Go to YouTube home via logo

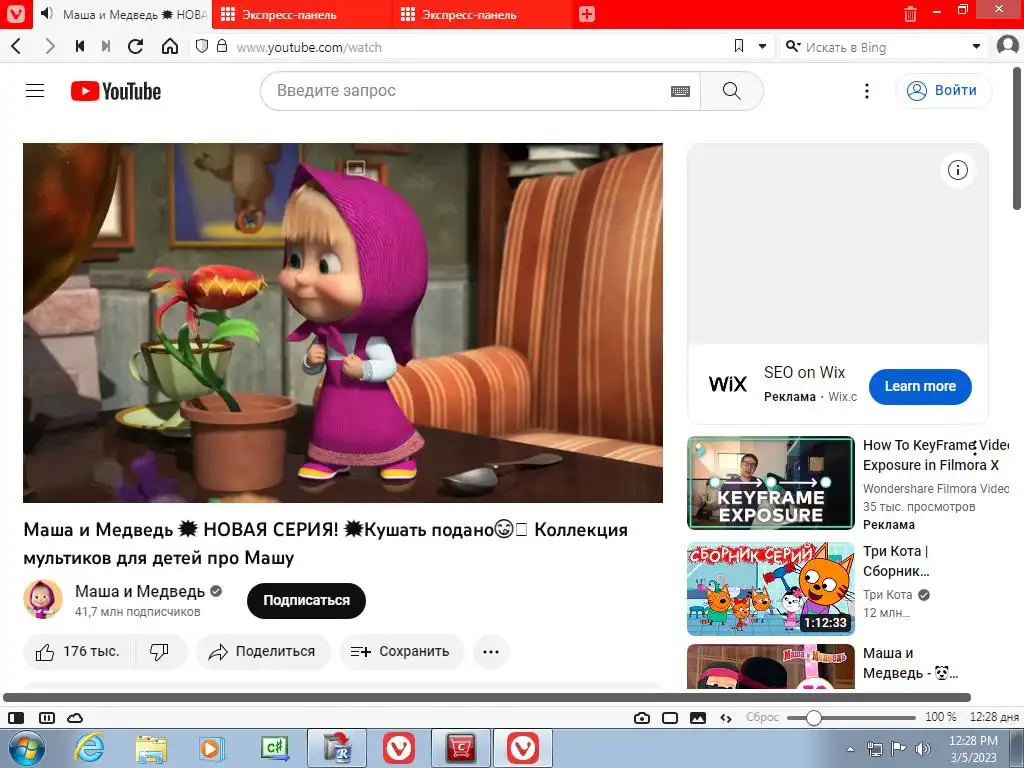point(116,91)
